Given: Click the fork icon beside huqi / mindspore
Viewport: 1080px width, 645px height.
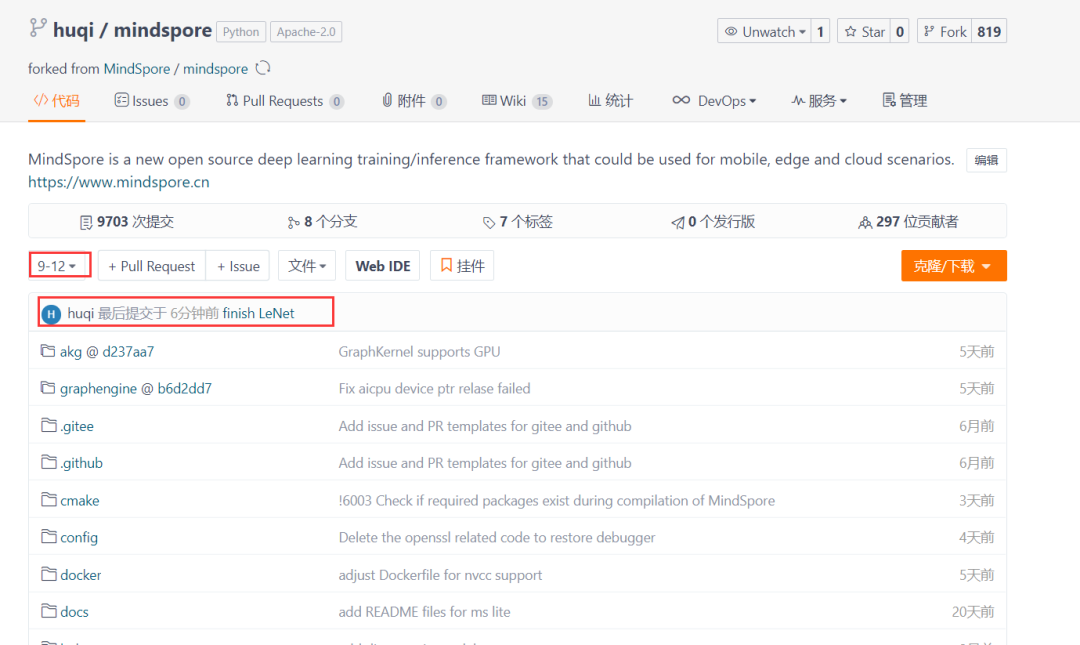Looking at the screenshot, I should (38, 28).
